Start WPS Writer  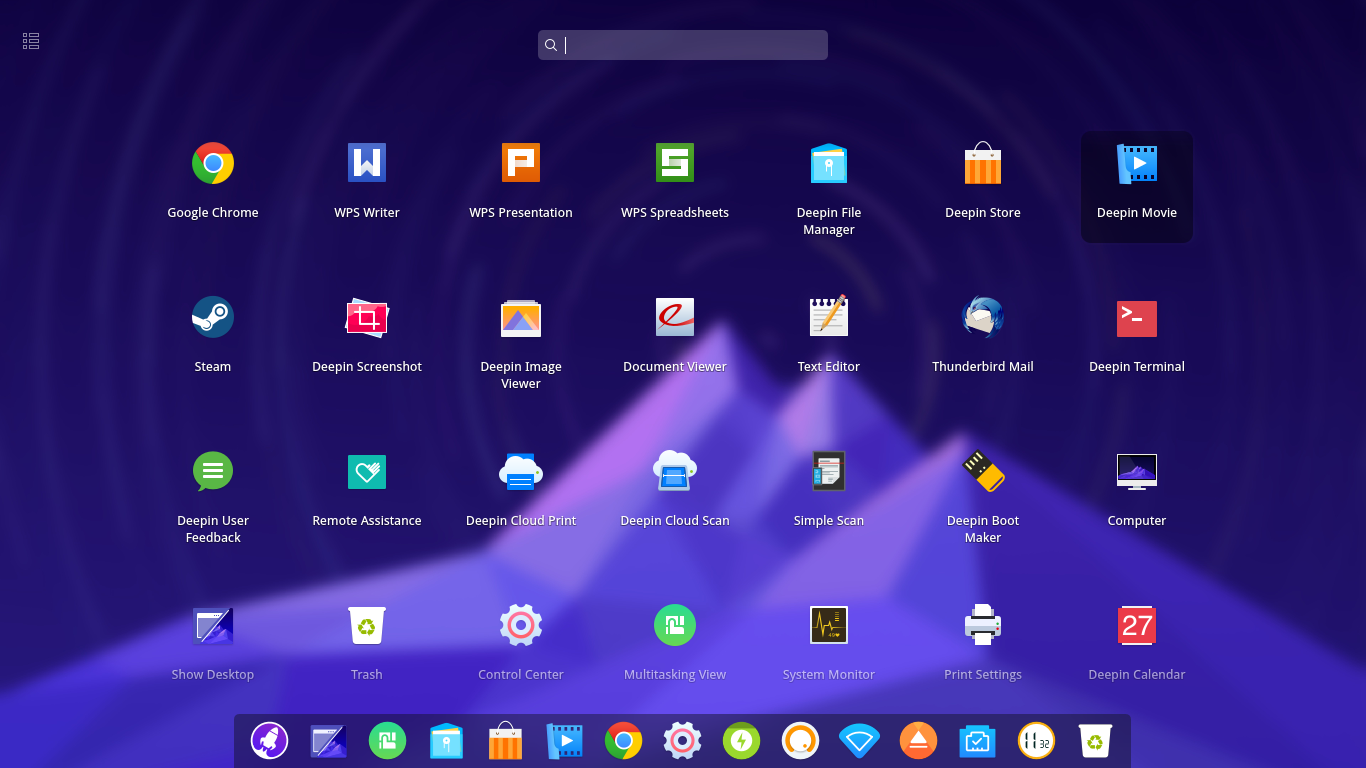pyautogui.click(x=366, y=163)
